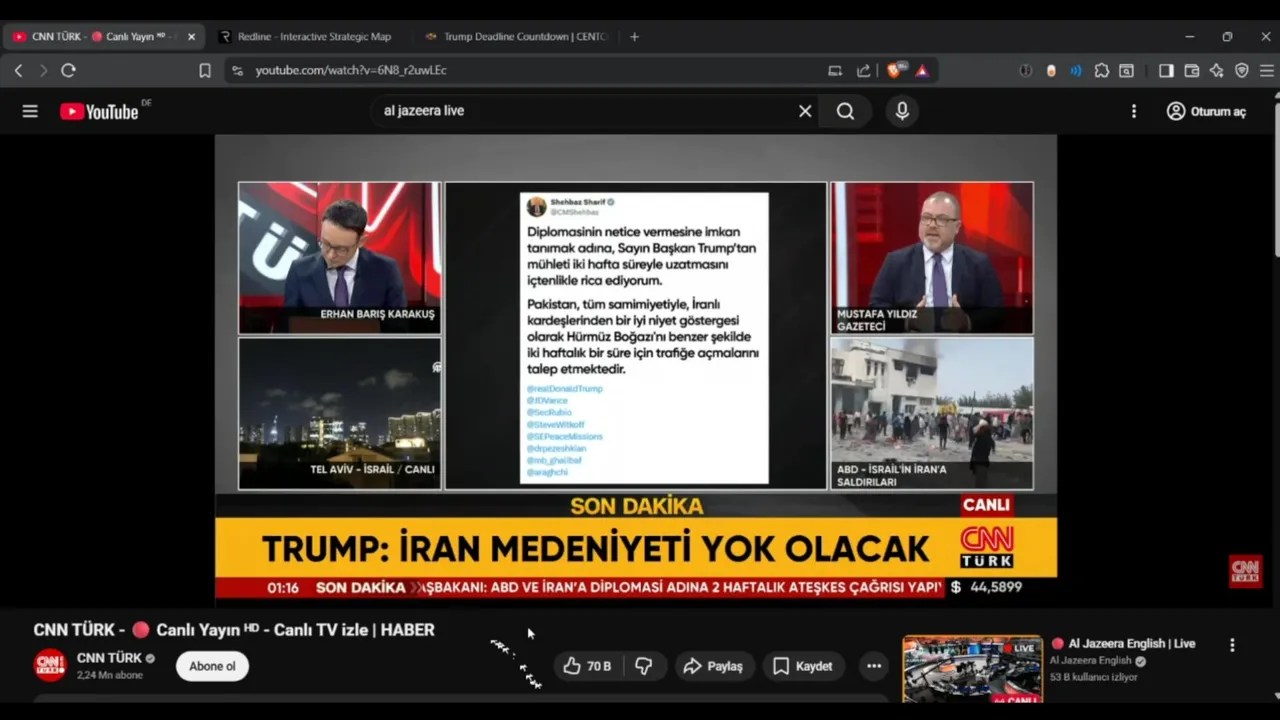1280x720 pixels.
Task: Open more actions ellipsis beside Kaydet
Action: coord(874,666)
